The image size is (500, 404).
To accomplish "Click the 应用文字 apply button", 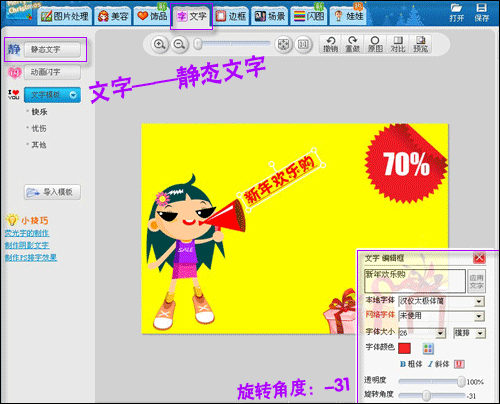I will (x=476, y=282).
